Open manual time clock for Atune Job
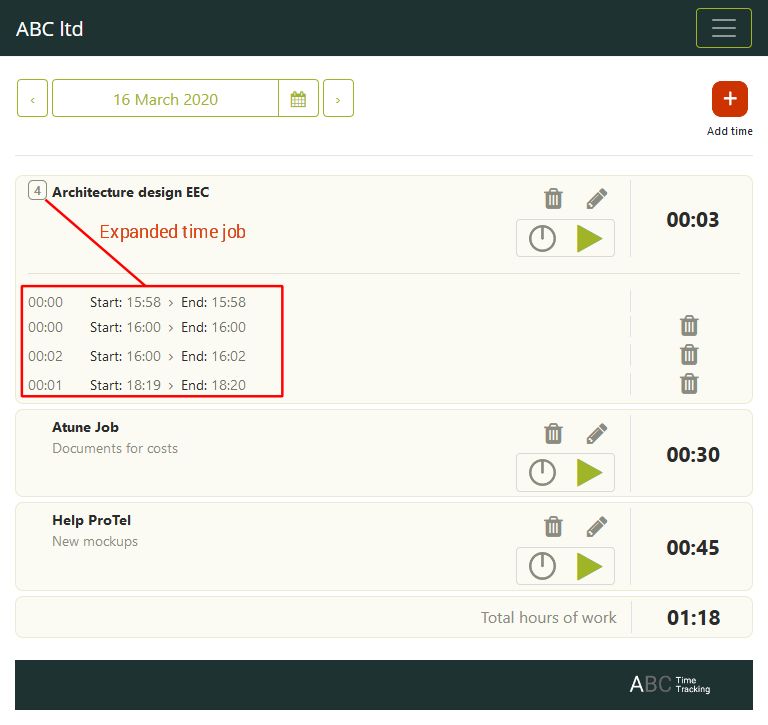 click(x=542, y=473)
